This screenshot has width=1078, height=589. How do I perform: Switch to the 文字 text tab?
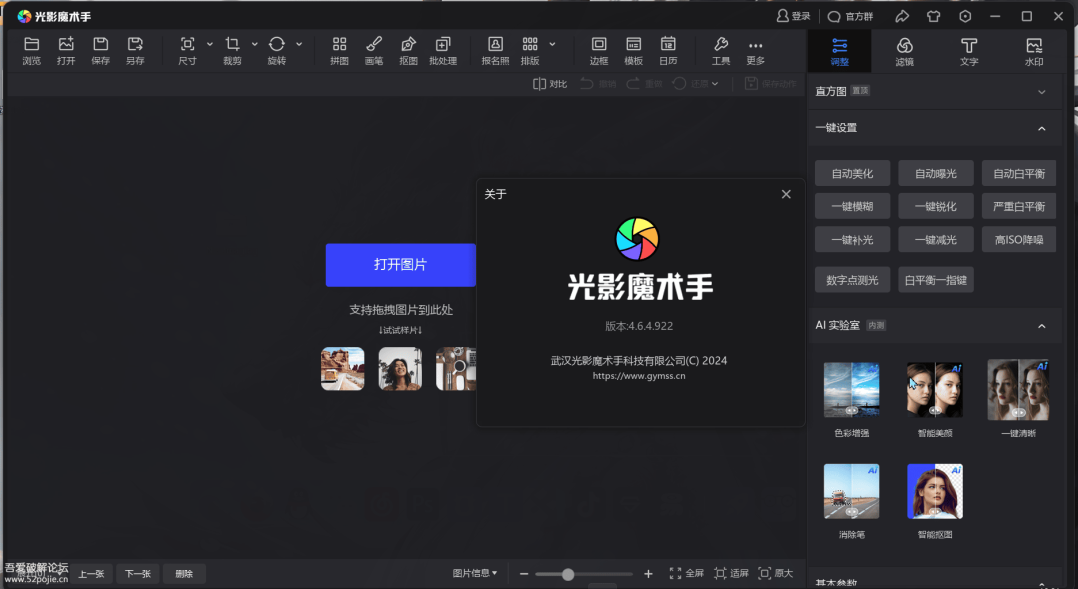click(969, 51)
